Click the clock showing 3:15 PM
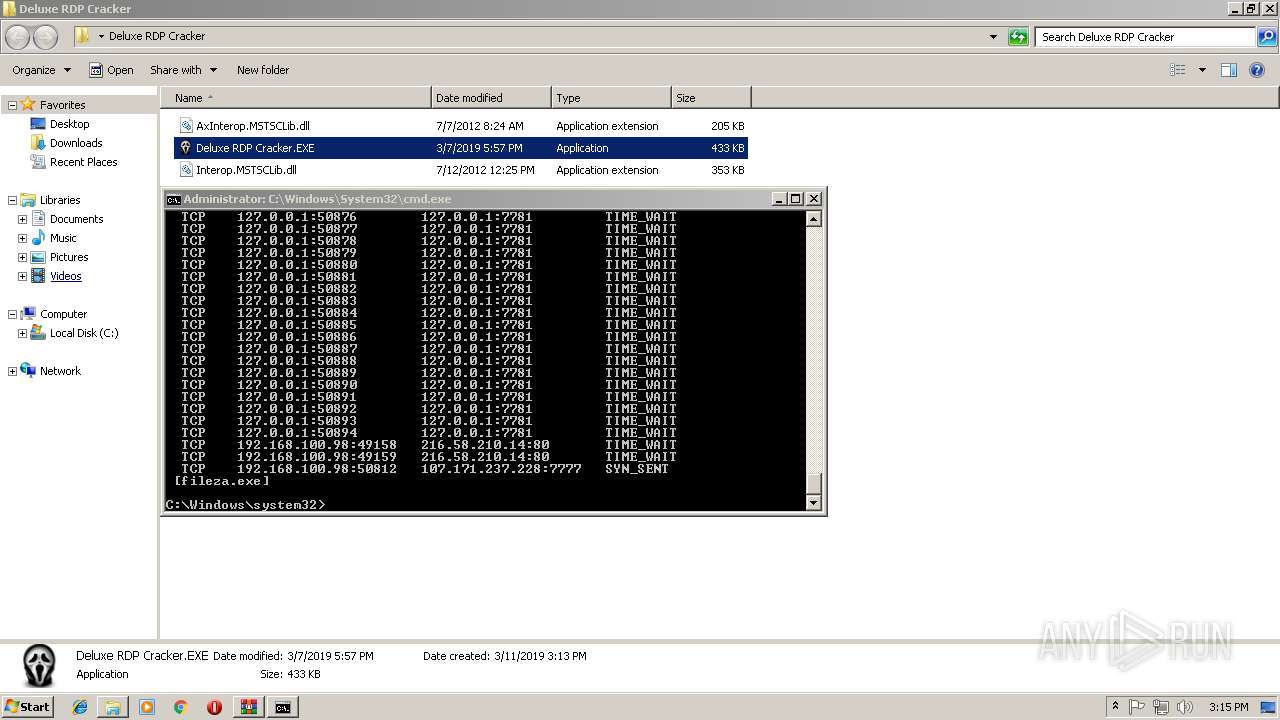 point(1228,707)
